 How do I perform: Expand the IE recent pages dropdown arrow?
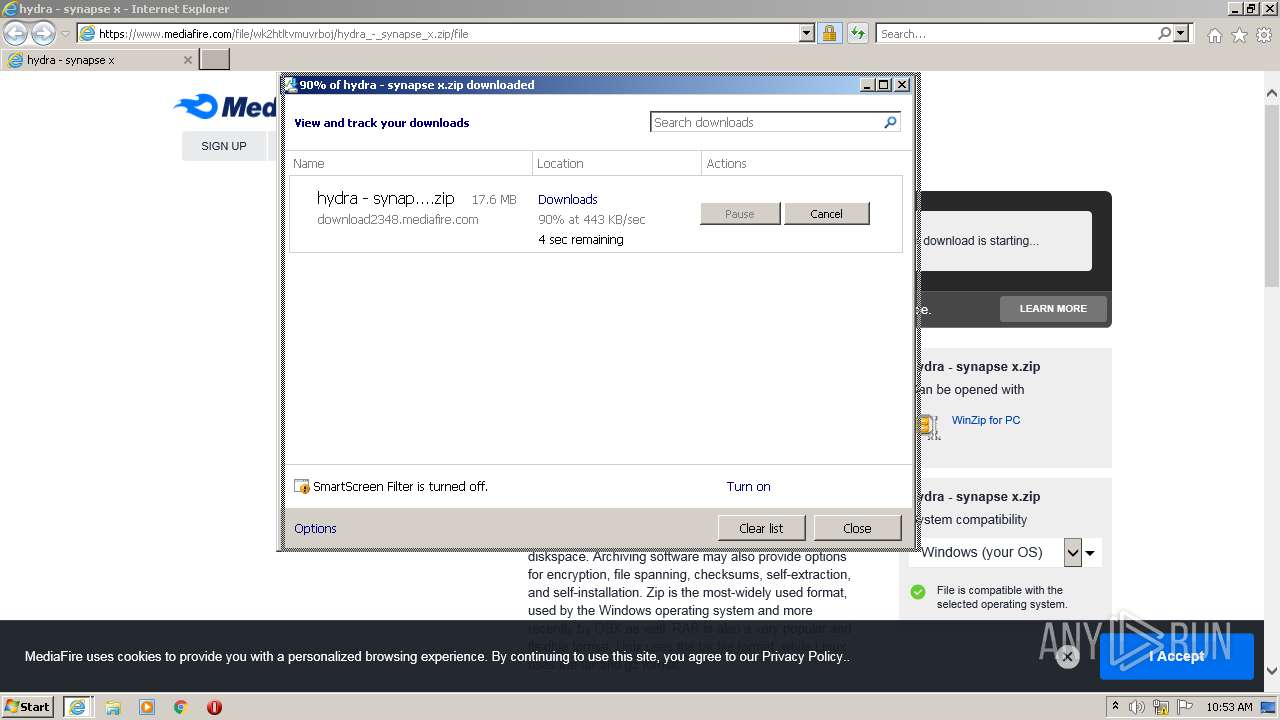pos(65,34)
